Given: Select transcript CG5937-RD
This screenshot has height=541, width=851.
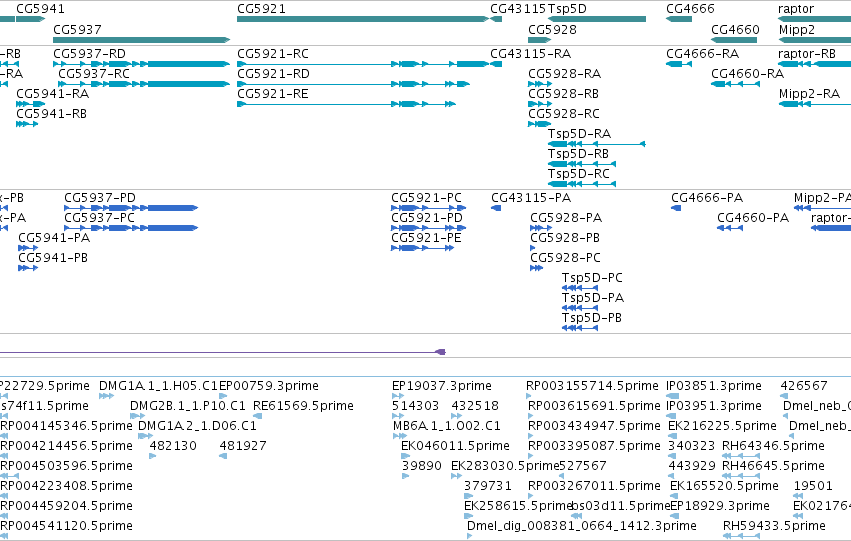Looking at the screenshot, I should click(142, 64).
